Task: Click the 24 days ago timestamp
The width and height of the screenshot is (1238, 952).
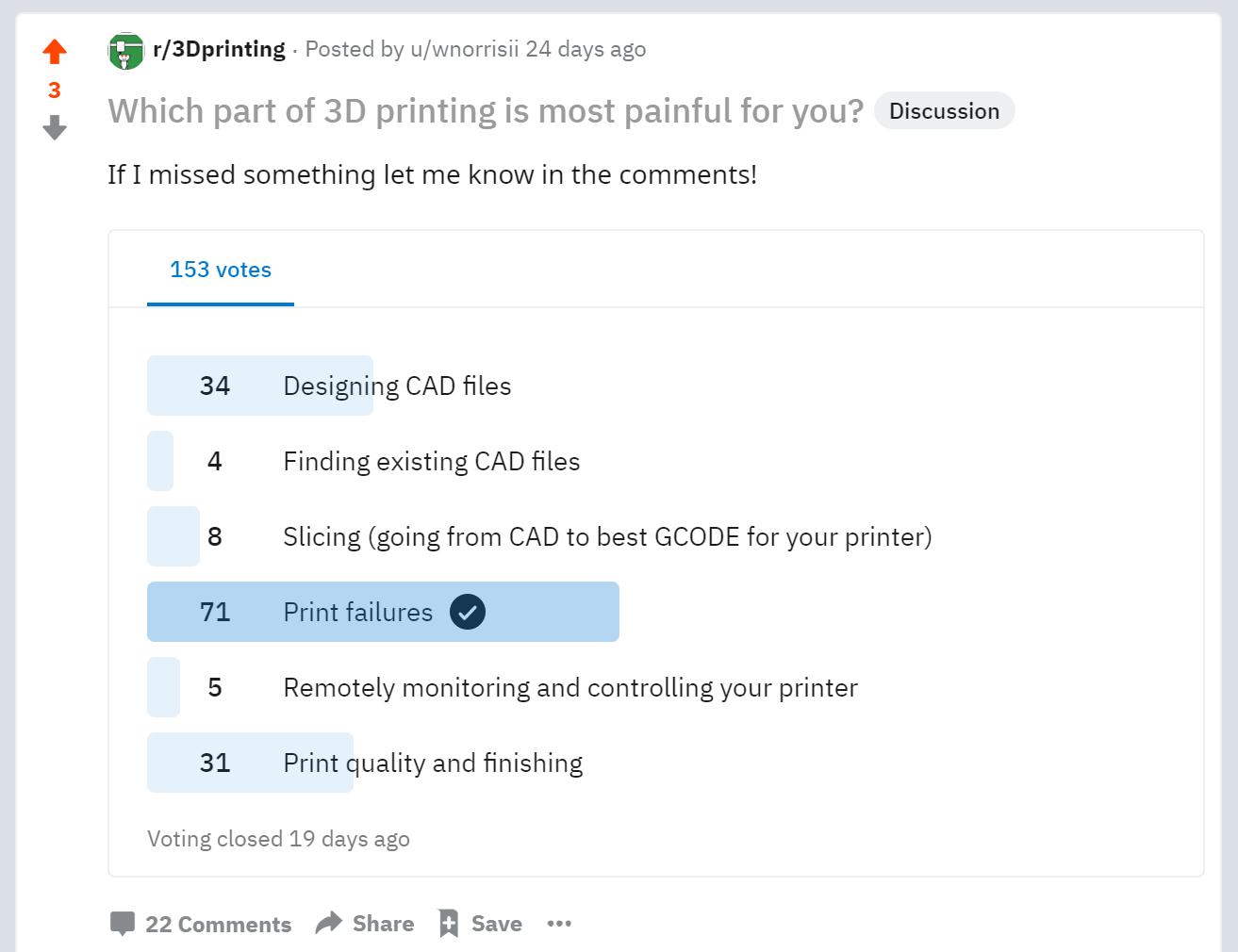Action: coord(586,49)
